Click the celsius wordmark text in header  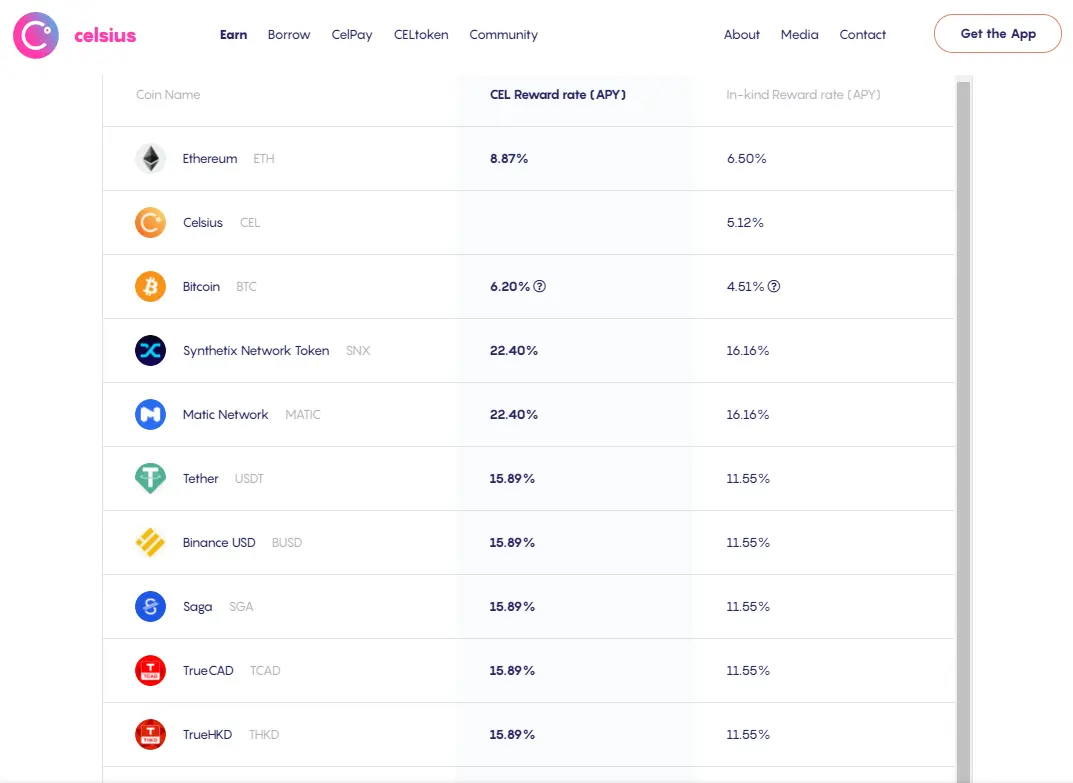[105, 36]
